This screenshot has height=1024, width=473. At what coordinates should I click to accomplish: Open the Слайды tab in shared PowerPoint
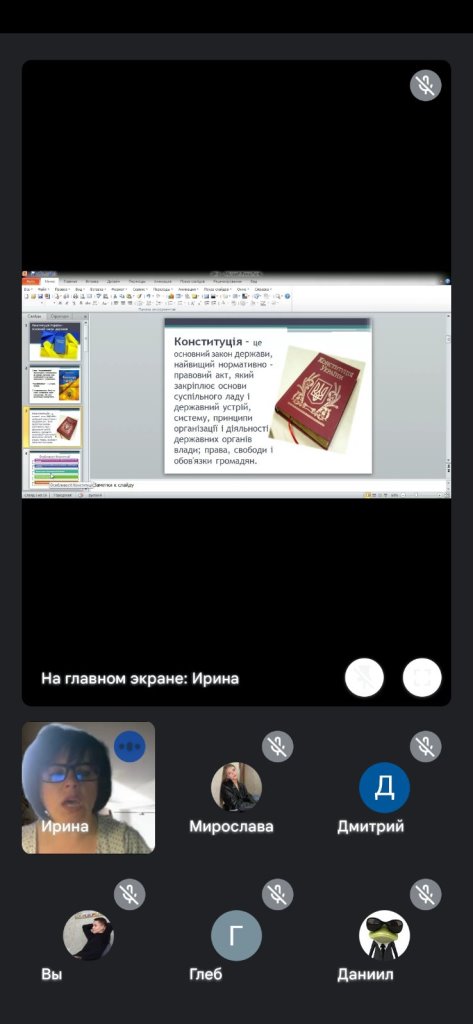tap(35, 316)
